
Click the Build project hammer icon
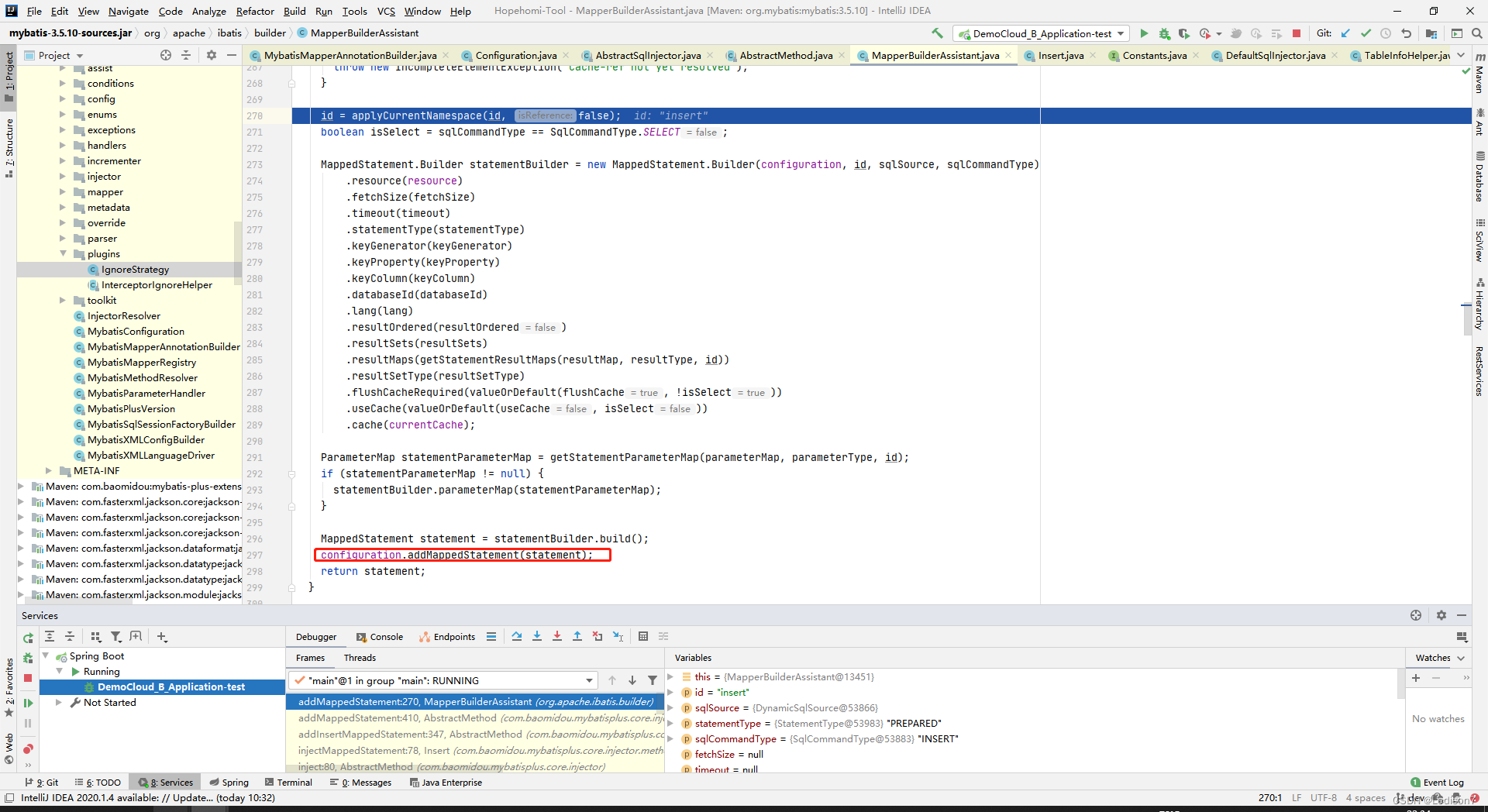pyautogui.click(x=937, y=33)
